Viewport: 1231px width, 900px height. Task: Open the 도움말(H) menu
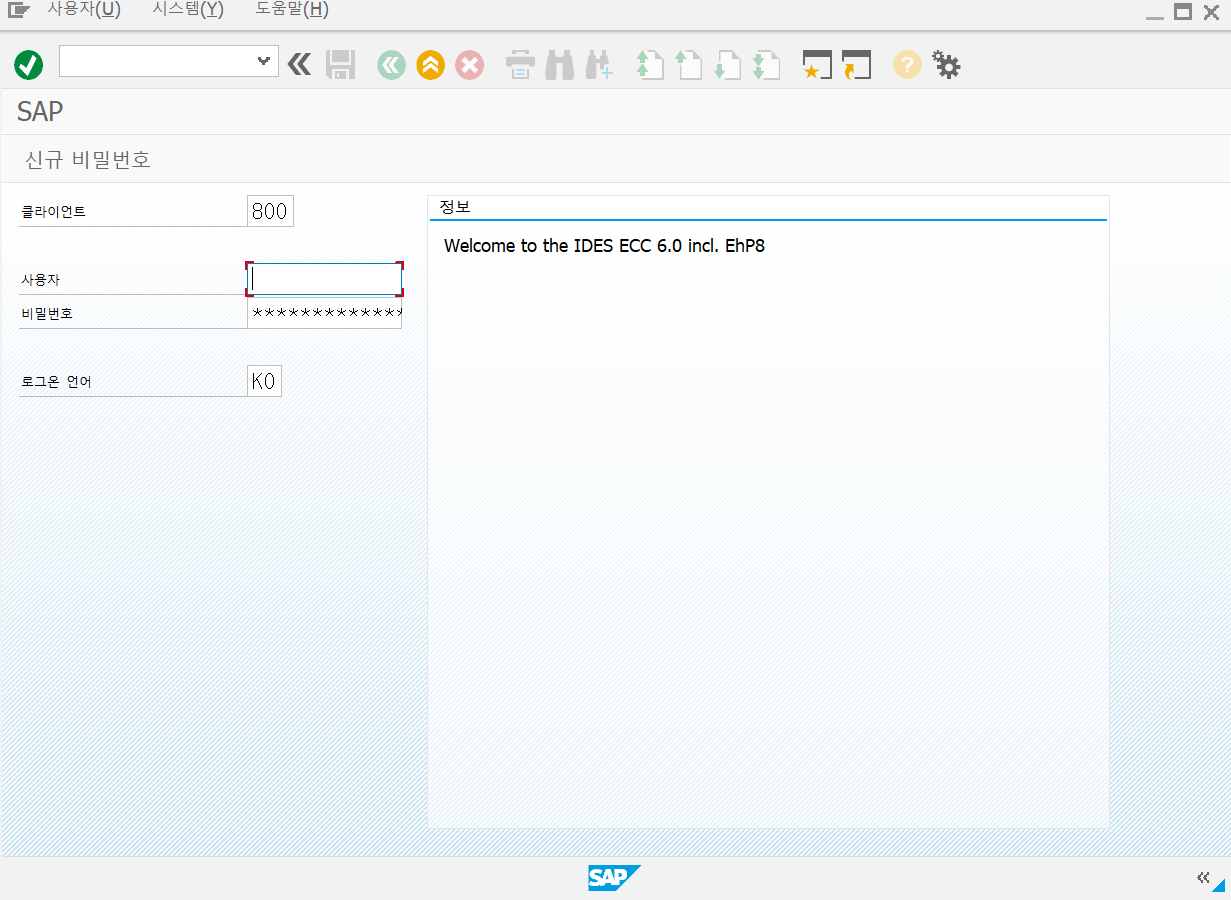(x=291, y=9)
